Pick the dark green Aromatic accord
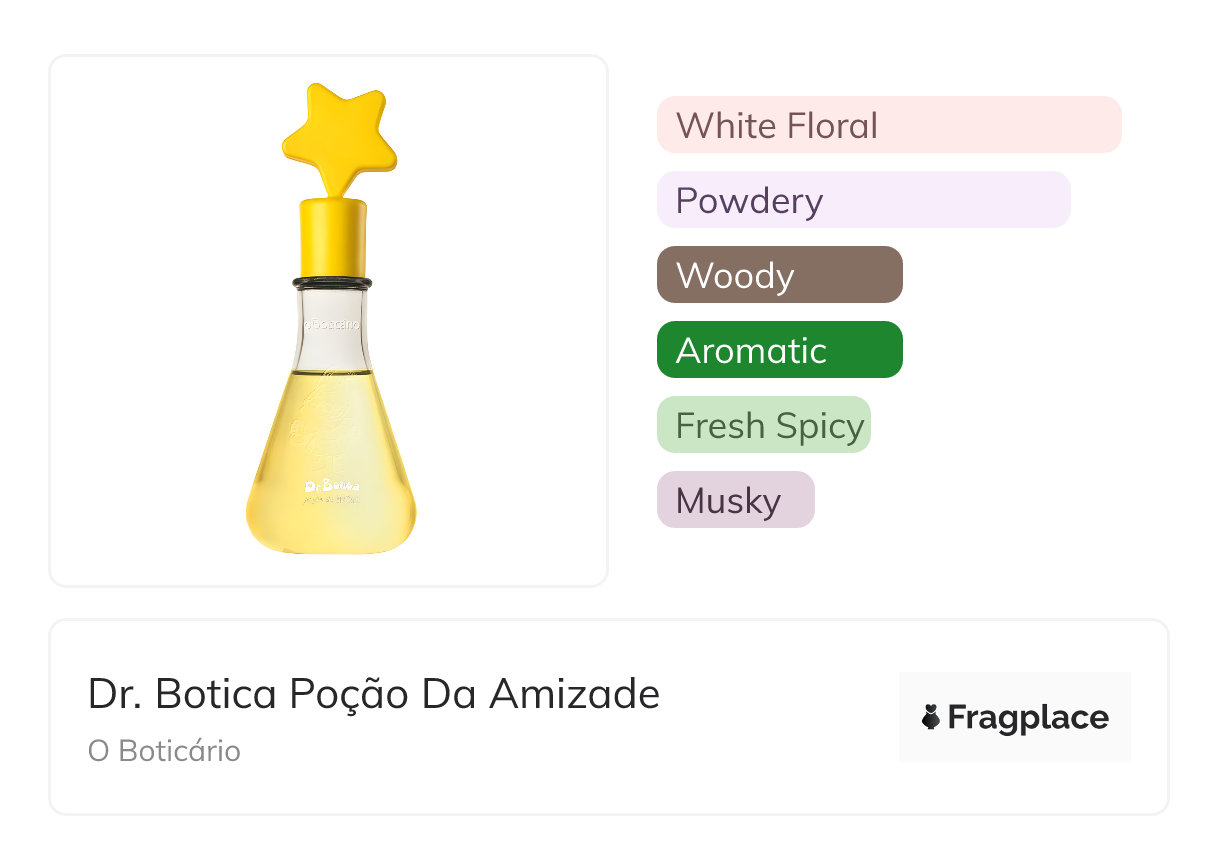Screen dimensions: 1218x864 point(779,350)
